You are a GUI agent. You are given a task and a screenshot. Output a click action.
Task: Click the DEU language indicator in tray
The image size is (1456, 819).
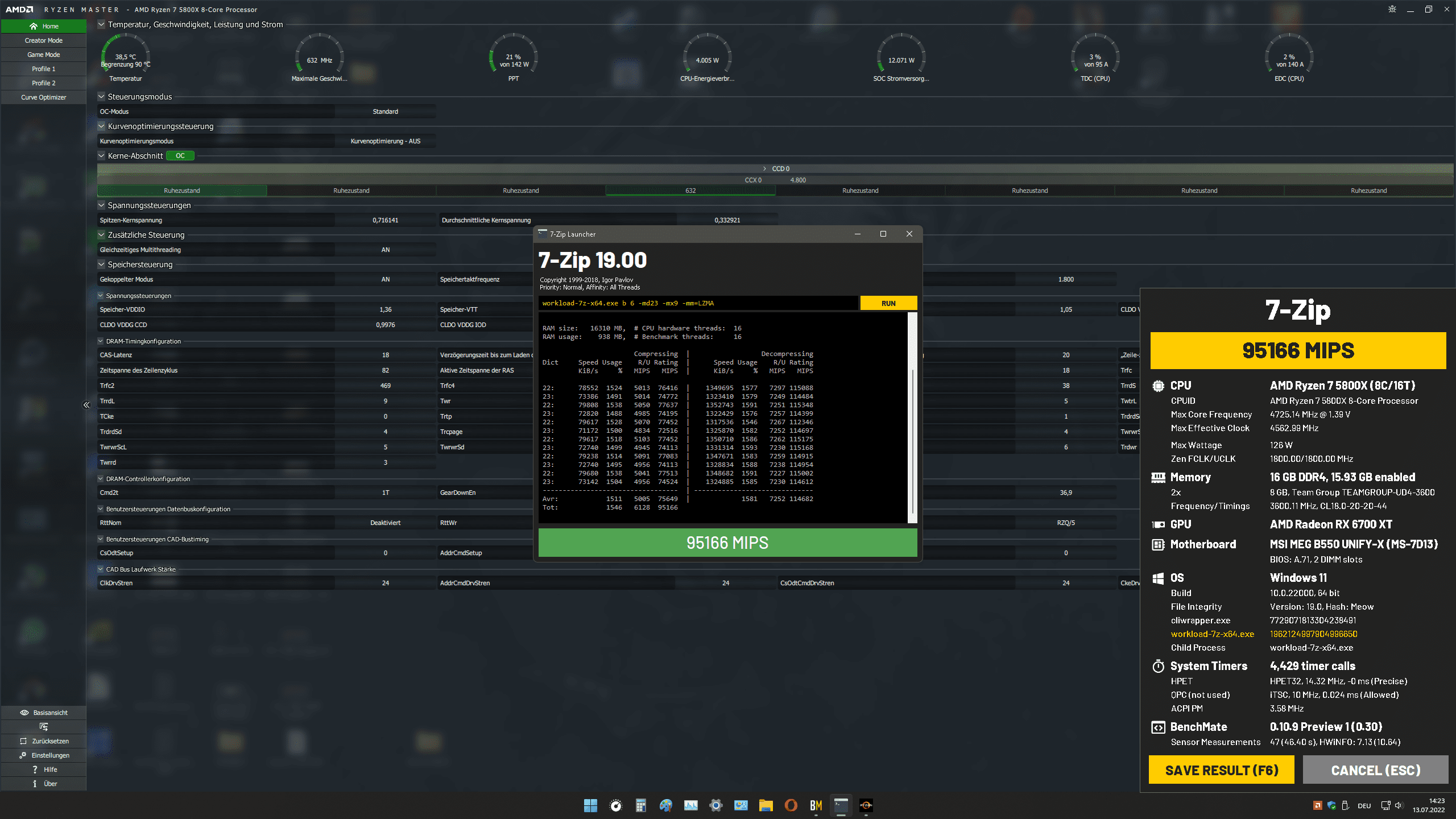1364,805
